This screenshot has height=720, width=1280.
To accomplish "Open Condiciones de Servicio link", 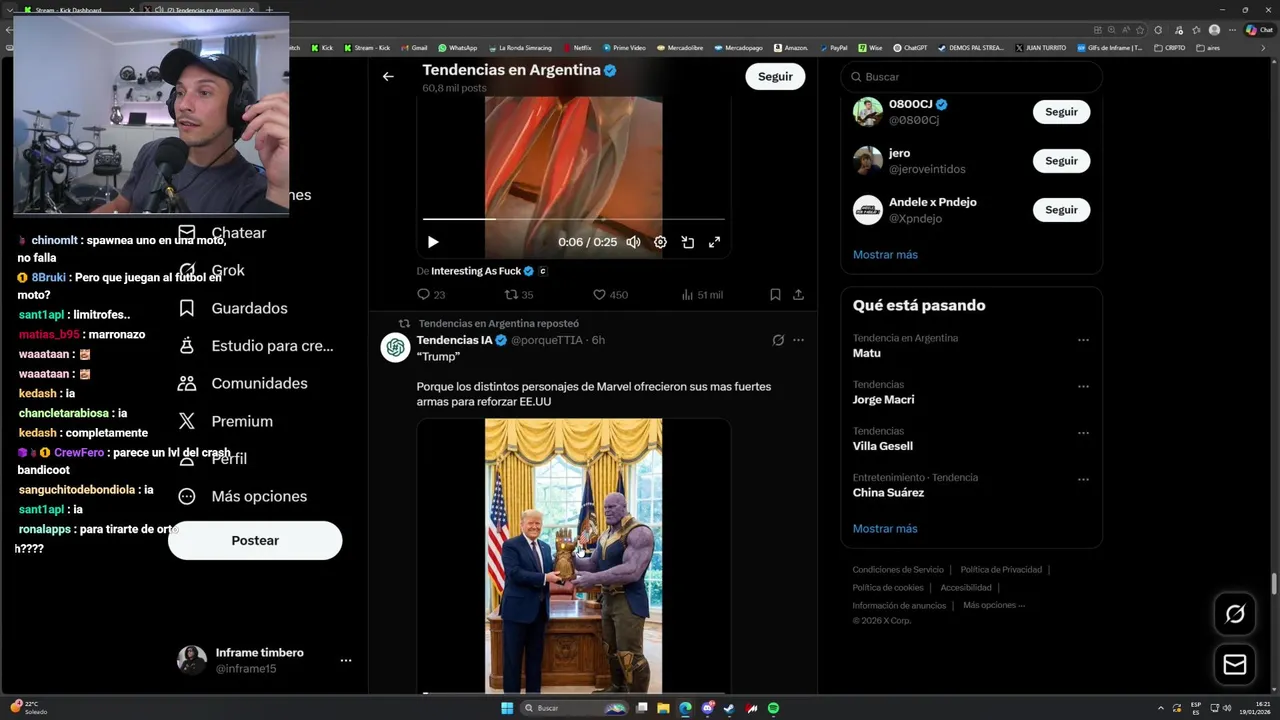I will [898, 570].
